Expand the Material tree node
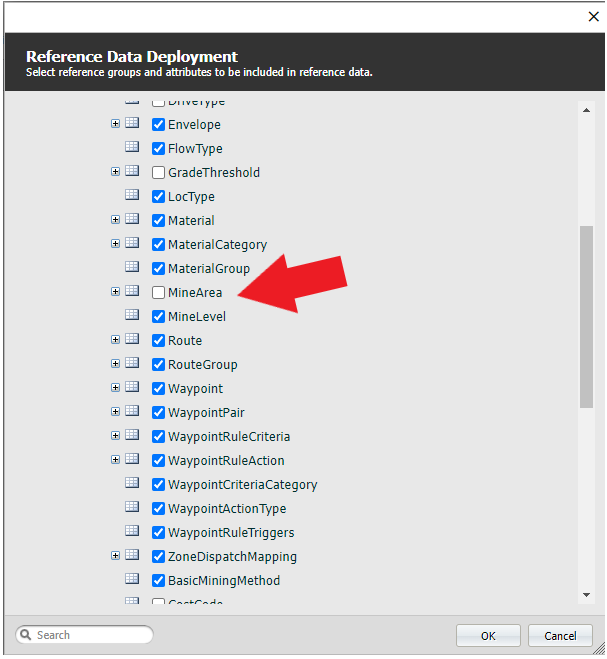This screenshot has height=659, width=607. pos(115,220)
